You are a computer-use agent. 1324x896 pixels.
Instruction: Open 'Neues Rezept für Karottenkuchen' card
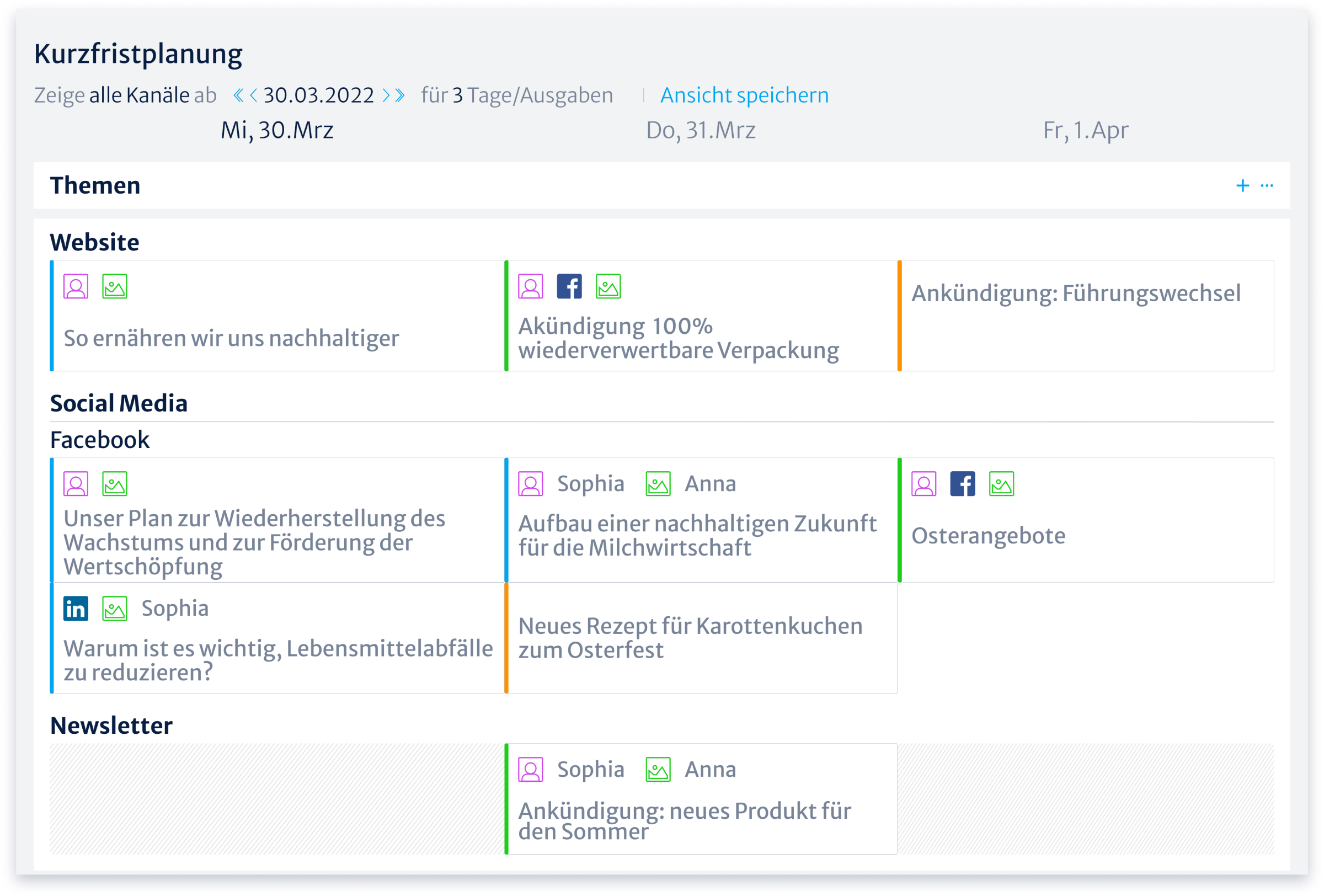(690, 638)
